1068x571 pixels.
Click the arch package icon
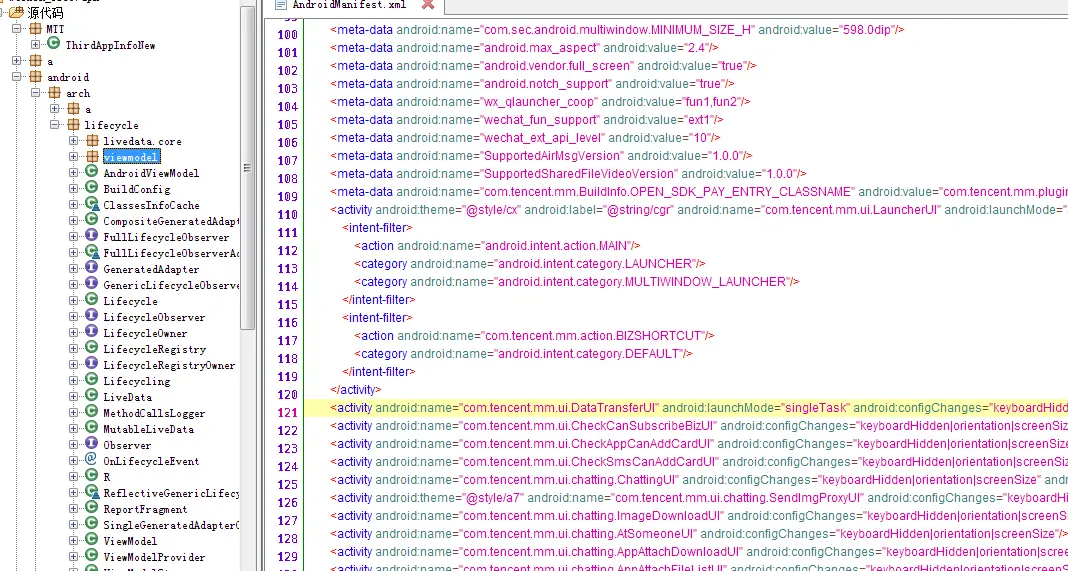54,93
